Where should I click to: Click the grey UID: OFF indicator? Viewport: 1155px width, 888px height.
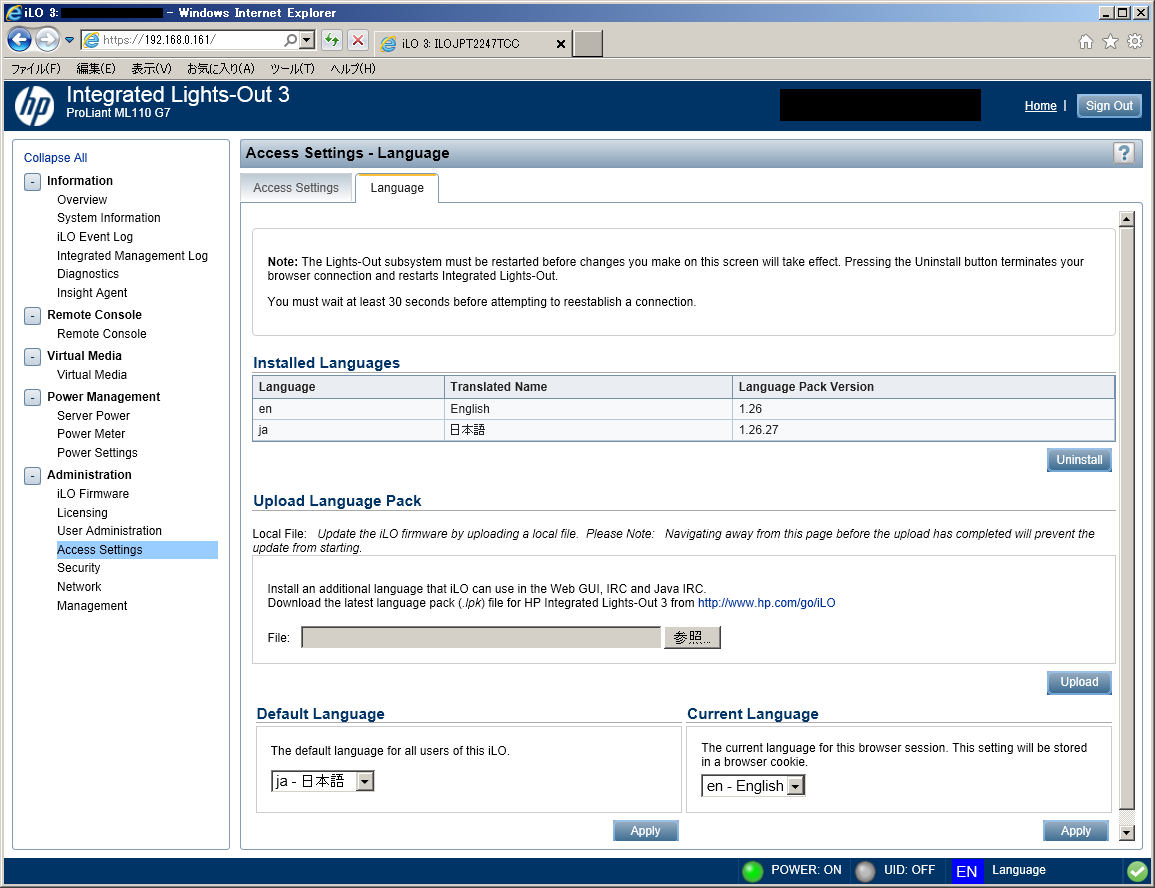point(866,871)
